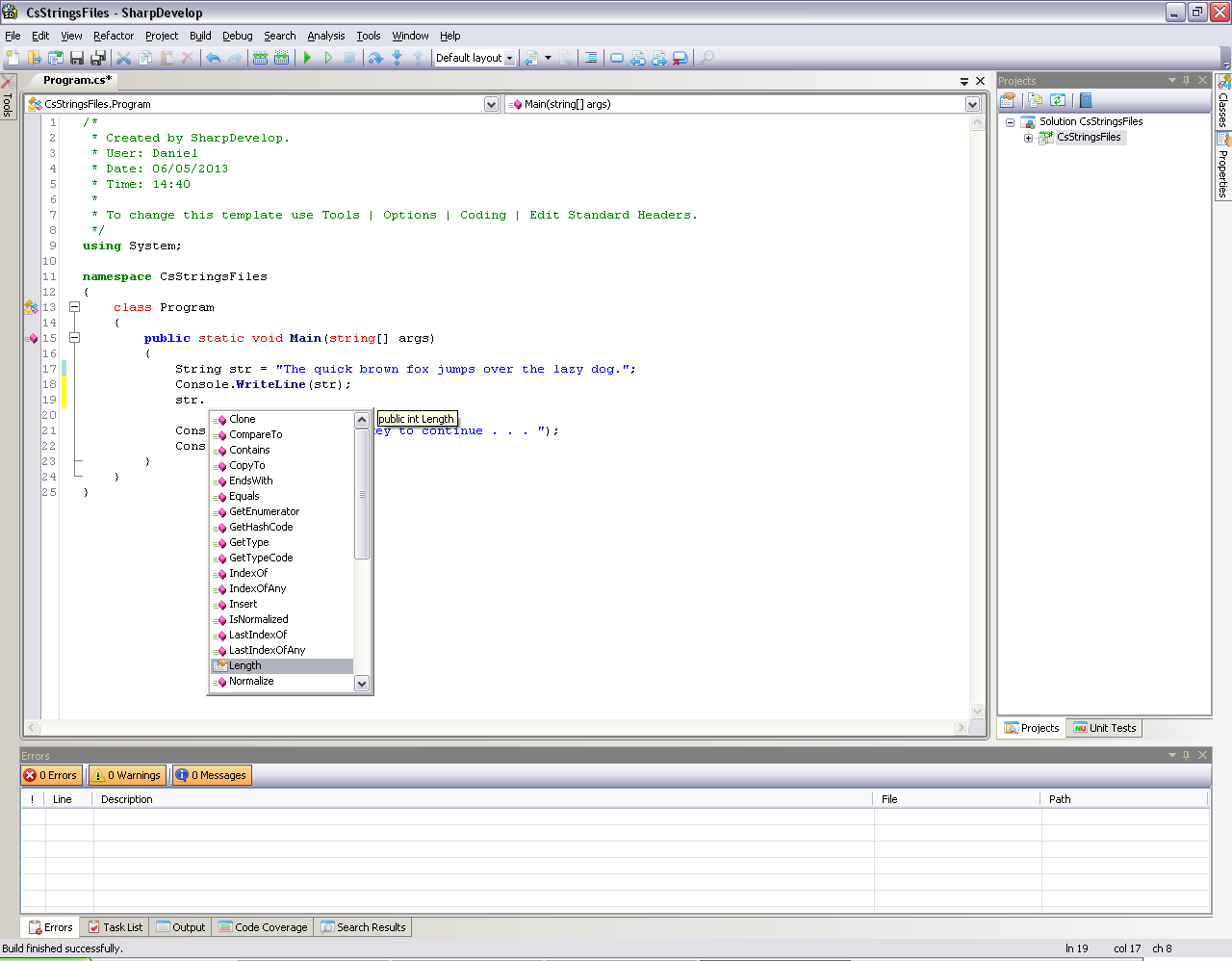Collapse the Main method code region
This screenshot has height=961, width=1232.
[74, 338]
